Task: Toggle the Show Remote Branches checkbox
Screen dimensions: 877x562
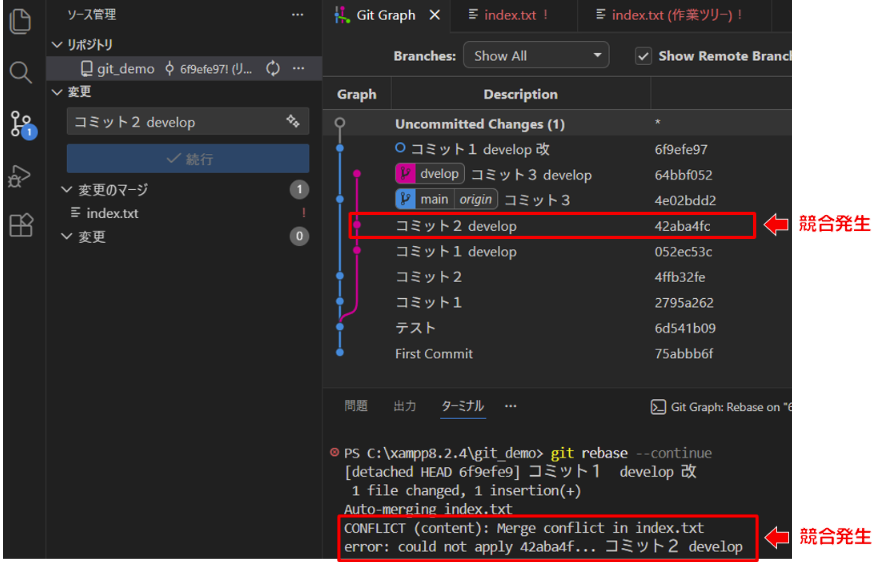Action: pyautogui.click(x=644, y=56)
